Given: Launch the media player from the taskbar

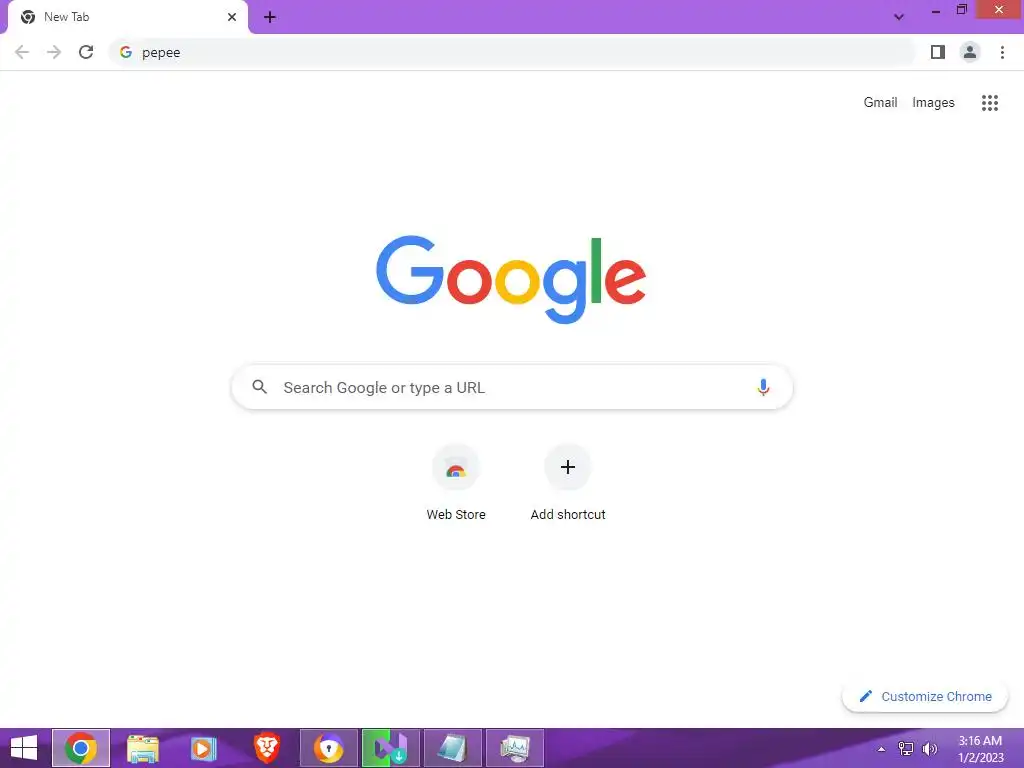Looking at the screenshot, I should coord(204,748).
